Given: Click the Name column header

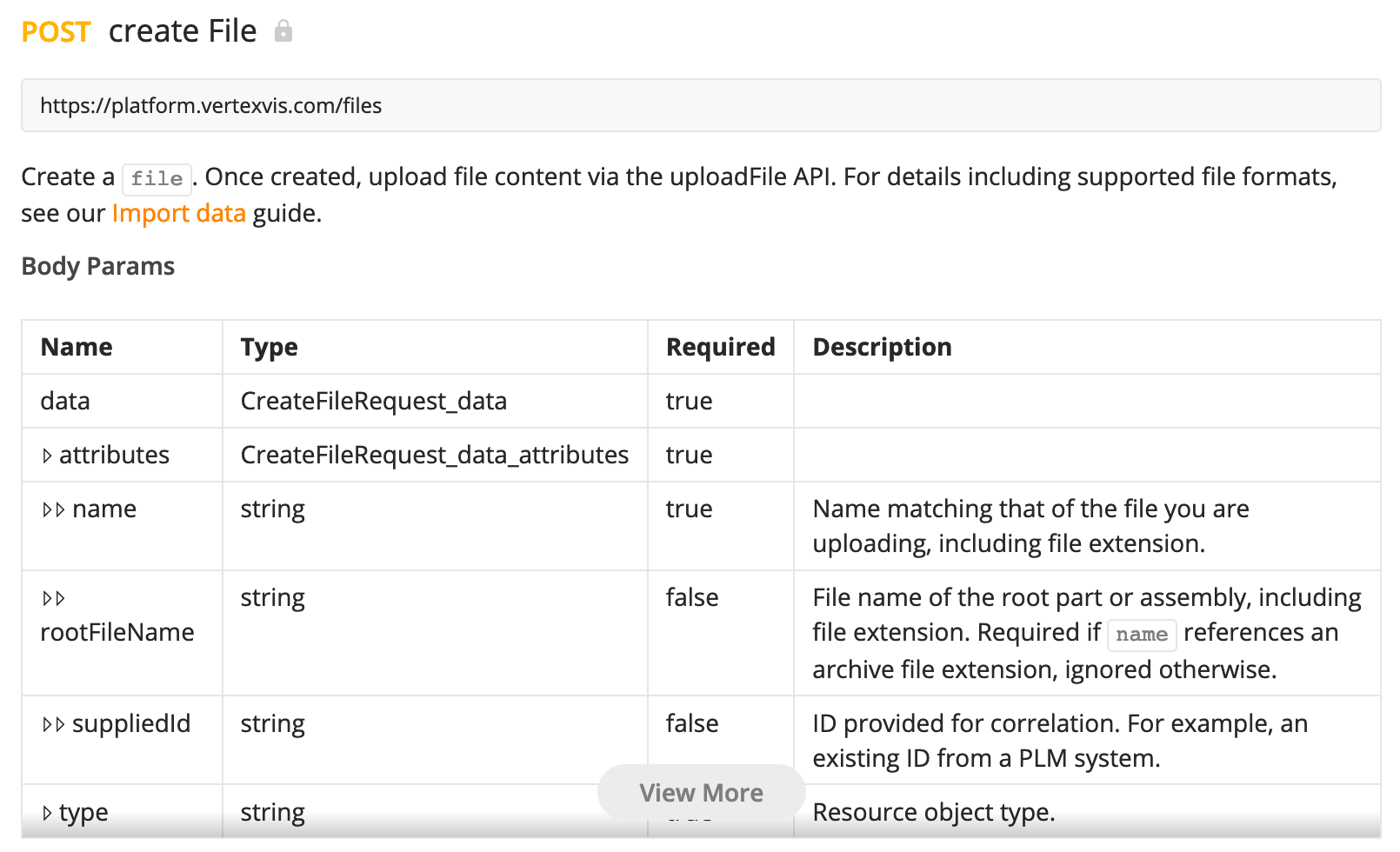Looking at the screenshot, I should (76, 347).
